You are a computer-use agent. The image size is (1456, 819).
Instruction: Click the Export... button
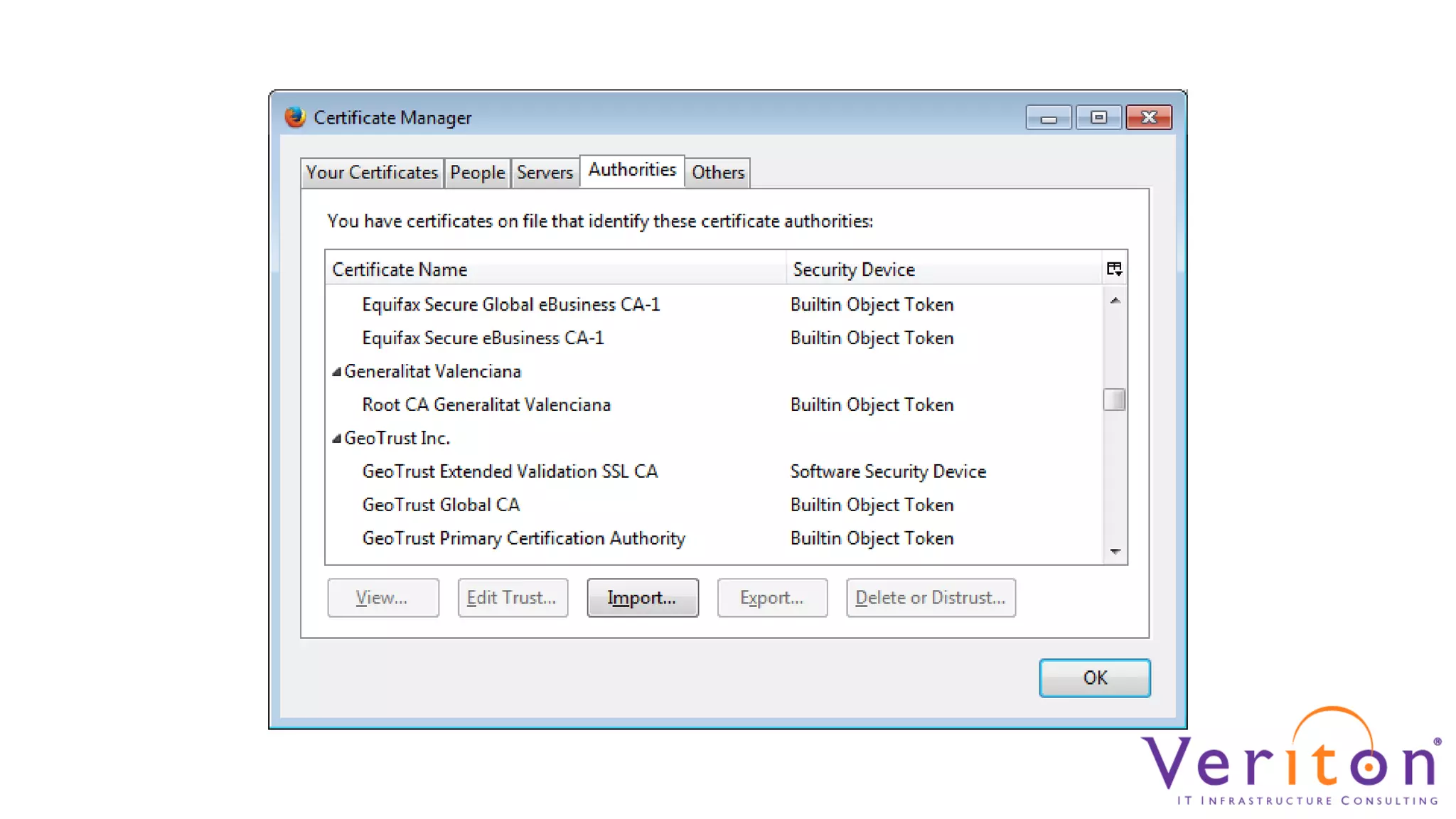pos(771,598)
